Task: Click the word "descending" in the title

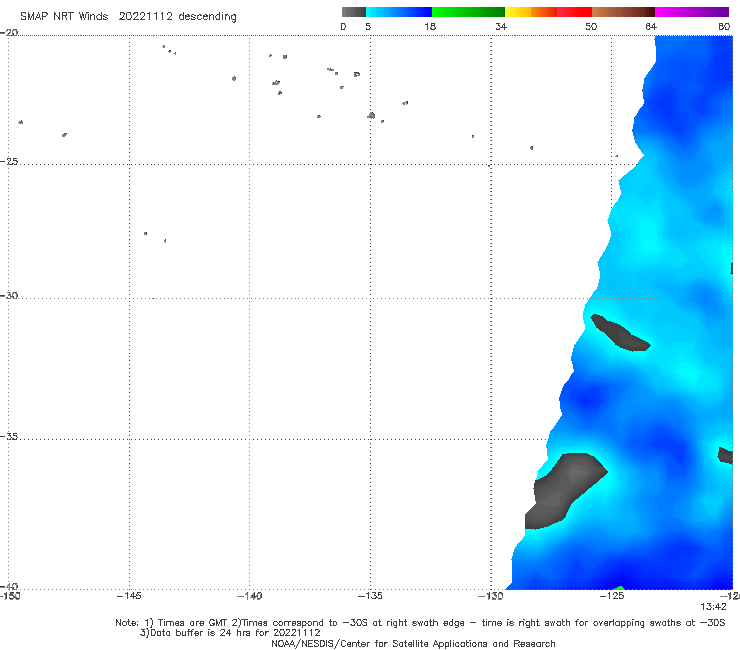Action: point(207,17)
